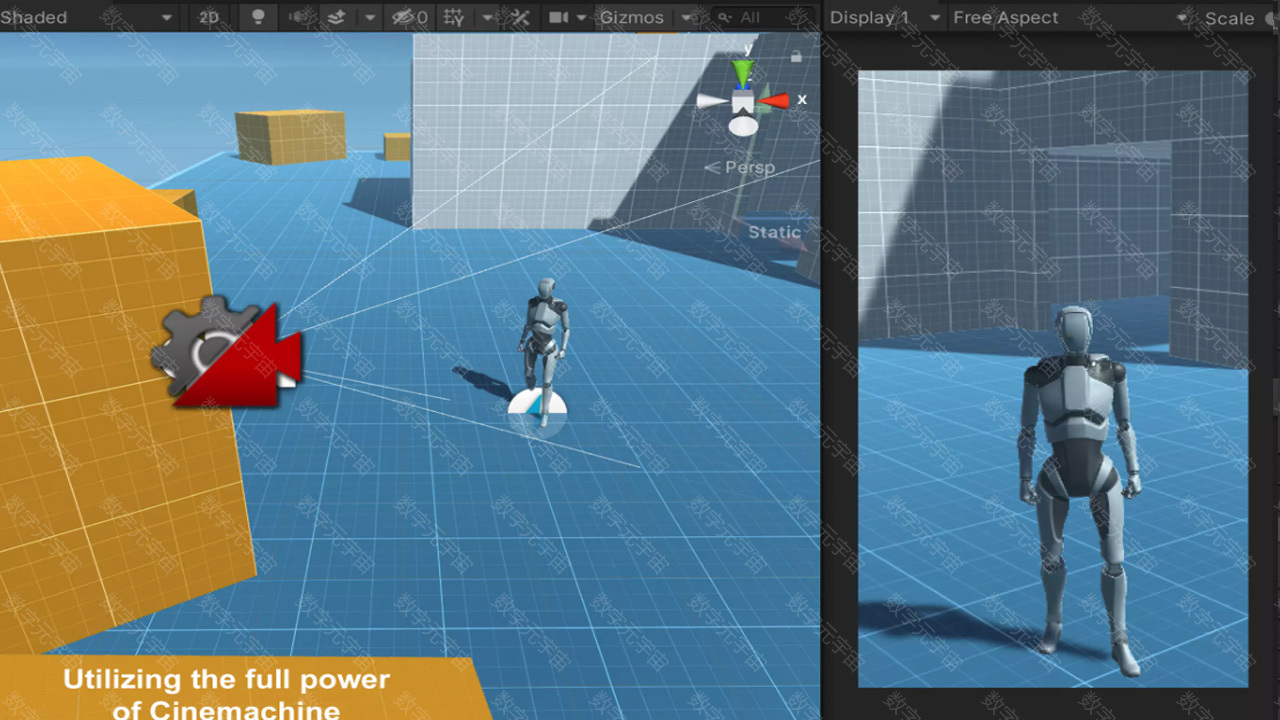Image resolution: width=1280 pixels, height=720 pixels.
Task: Expand the Gizmos dropdown arrow
Action: (x=686, y=17)
